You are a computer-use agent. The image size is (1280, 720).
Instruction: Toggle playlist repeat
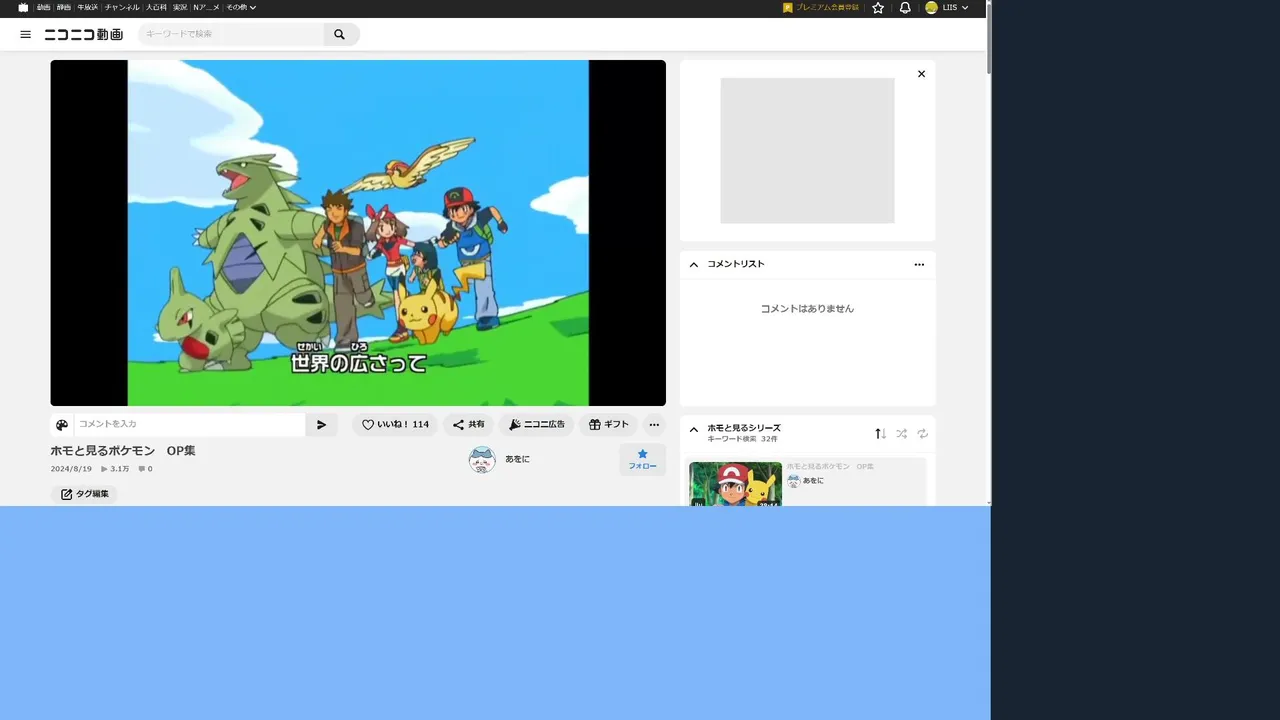[x=922, y=433]
